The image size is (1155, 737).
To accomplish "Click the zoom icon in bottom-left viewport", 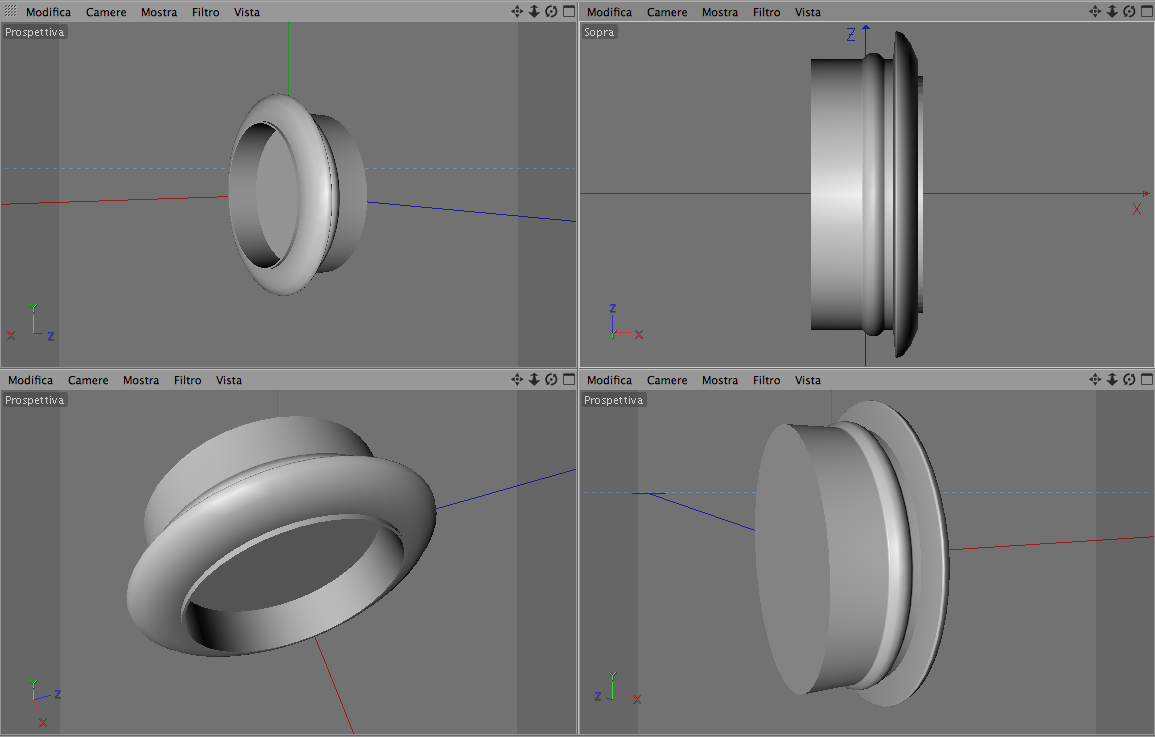I will (x=534, y=379).
